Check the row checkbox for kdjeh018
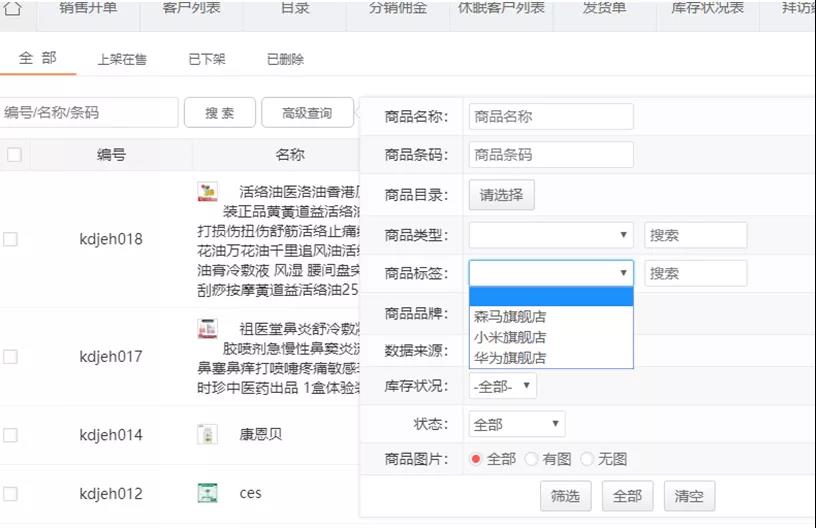The image size is (816, 528). (10, 239)
